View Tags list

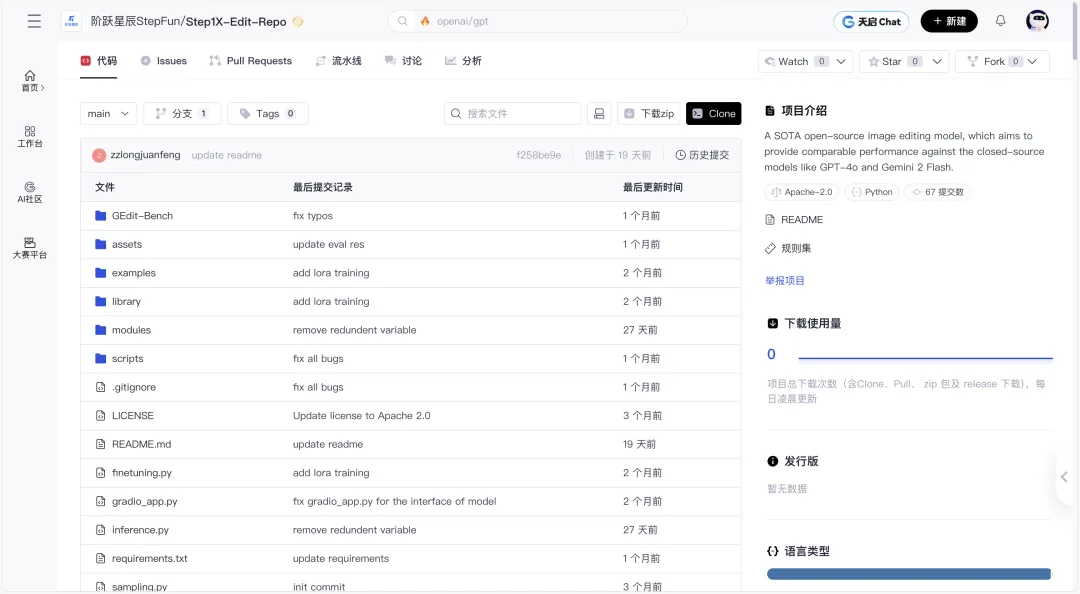(267, 114)
